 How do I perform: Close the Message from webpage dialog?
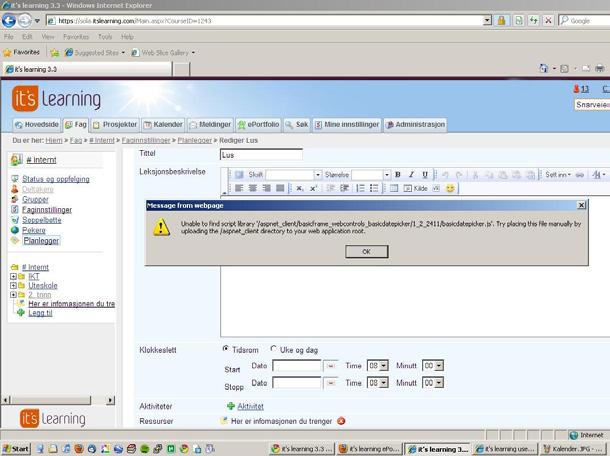(581, 205)
